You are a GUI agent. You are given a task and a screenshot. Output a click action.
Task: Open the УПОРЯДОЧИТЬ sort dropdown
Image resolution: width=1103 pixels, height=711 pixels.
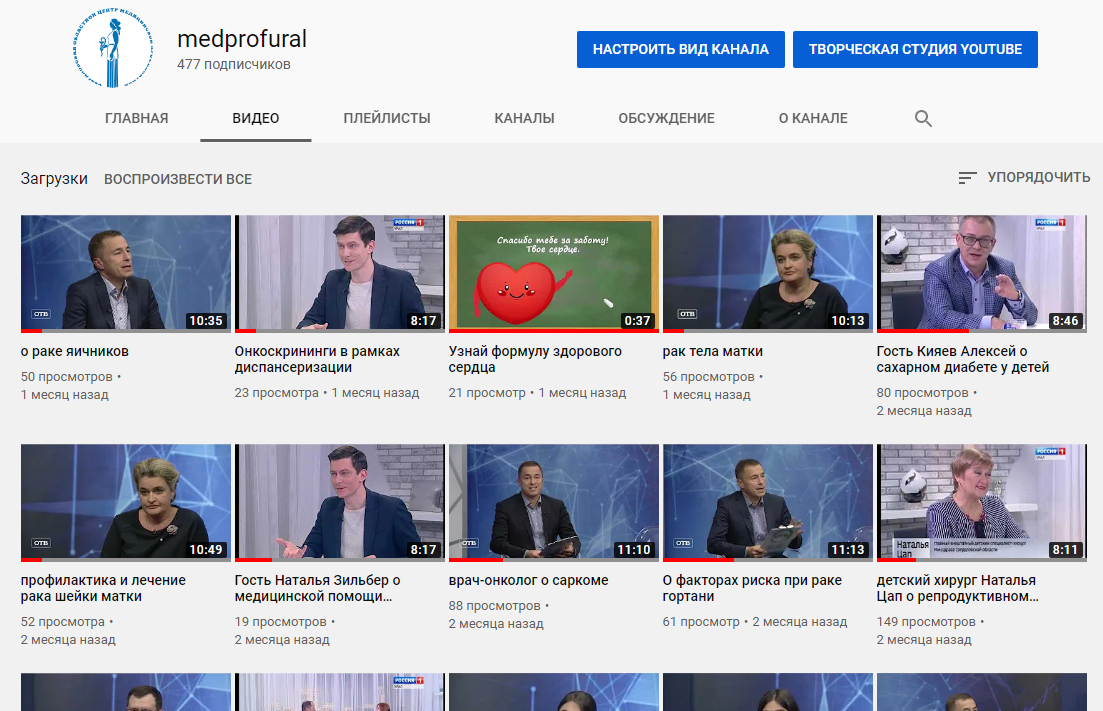(x=1037, y=178)
